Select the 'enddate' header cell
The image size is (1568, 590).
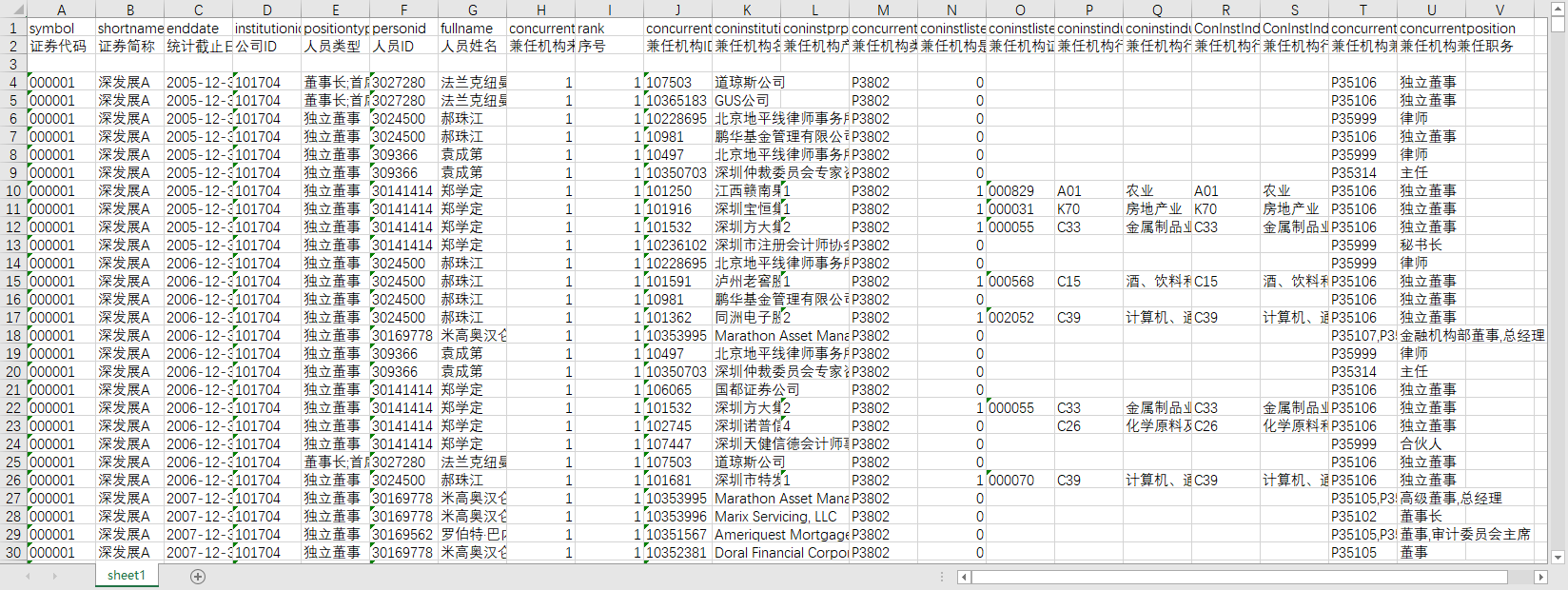click(x=199, y=29)
